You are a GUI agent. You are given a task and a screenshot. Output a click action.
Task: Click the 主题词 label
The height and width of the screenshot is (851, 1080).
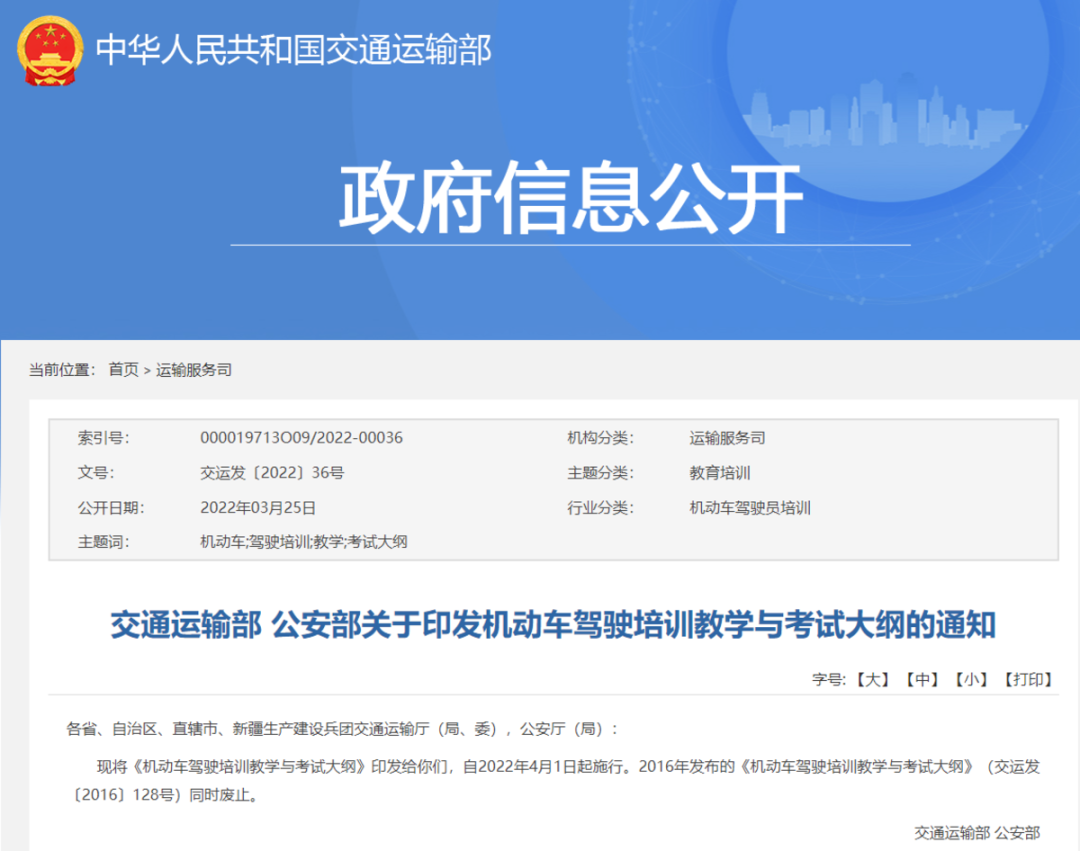(103, 542)
